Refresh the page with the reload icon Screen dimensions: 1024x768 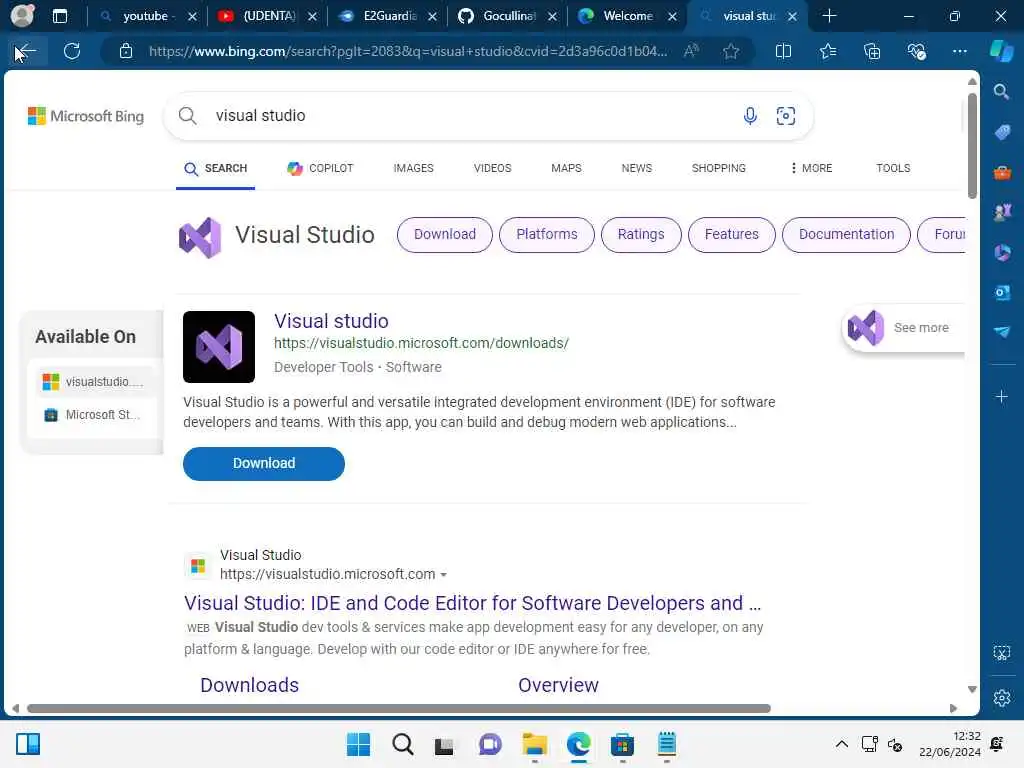(72, 51)
